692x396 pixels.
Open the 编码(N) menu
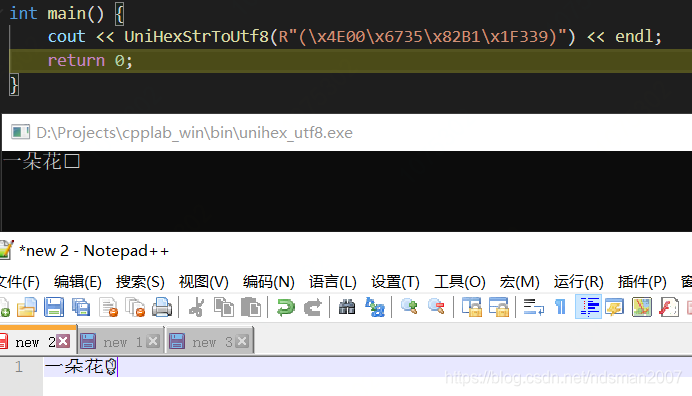268,282
